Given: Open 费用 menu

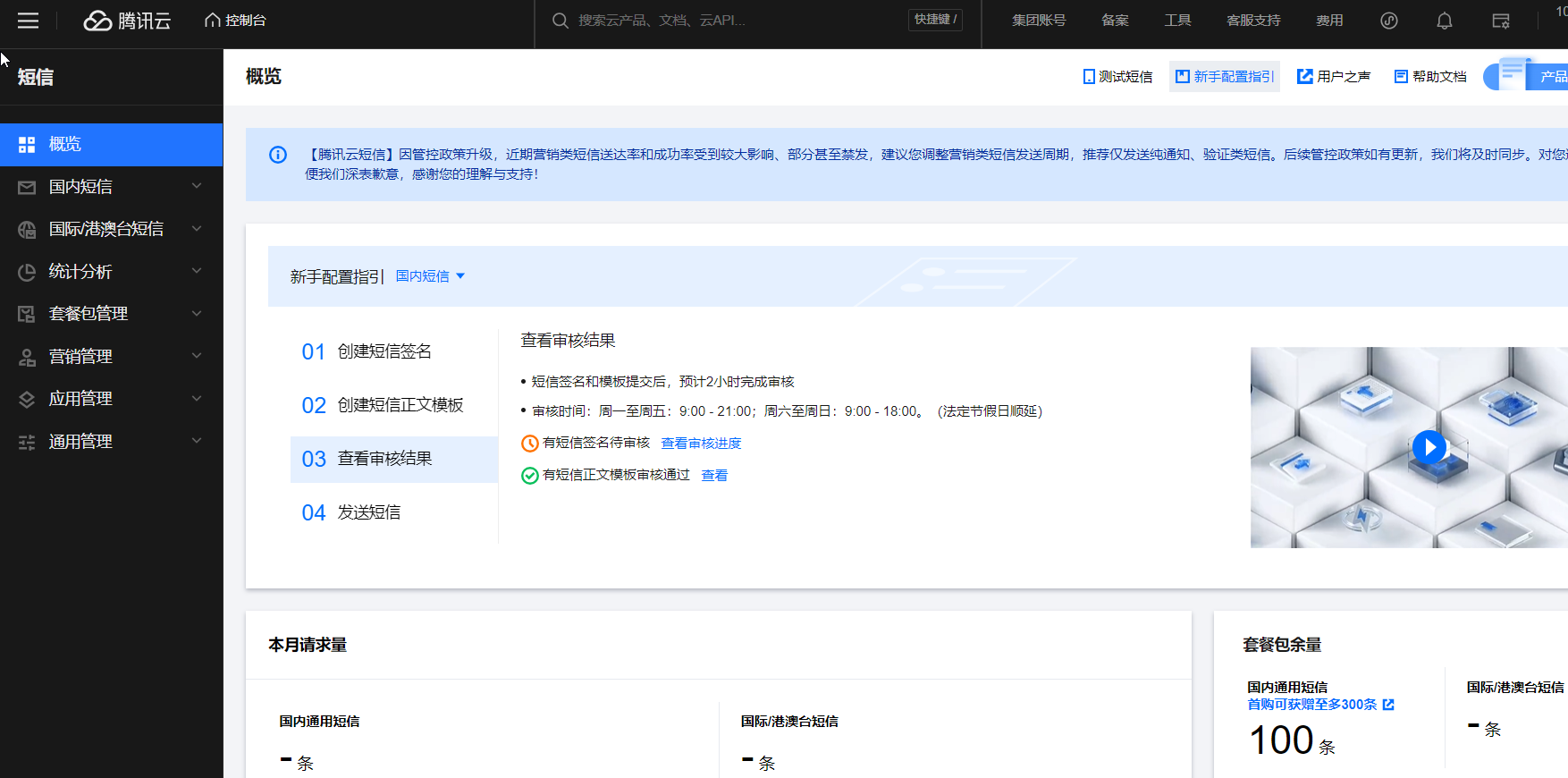Looking at the screenshot, I should pyautogui.click(x=1329, y=21).
